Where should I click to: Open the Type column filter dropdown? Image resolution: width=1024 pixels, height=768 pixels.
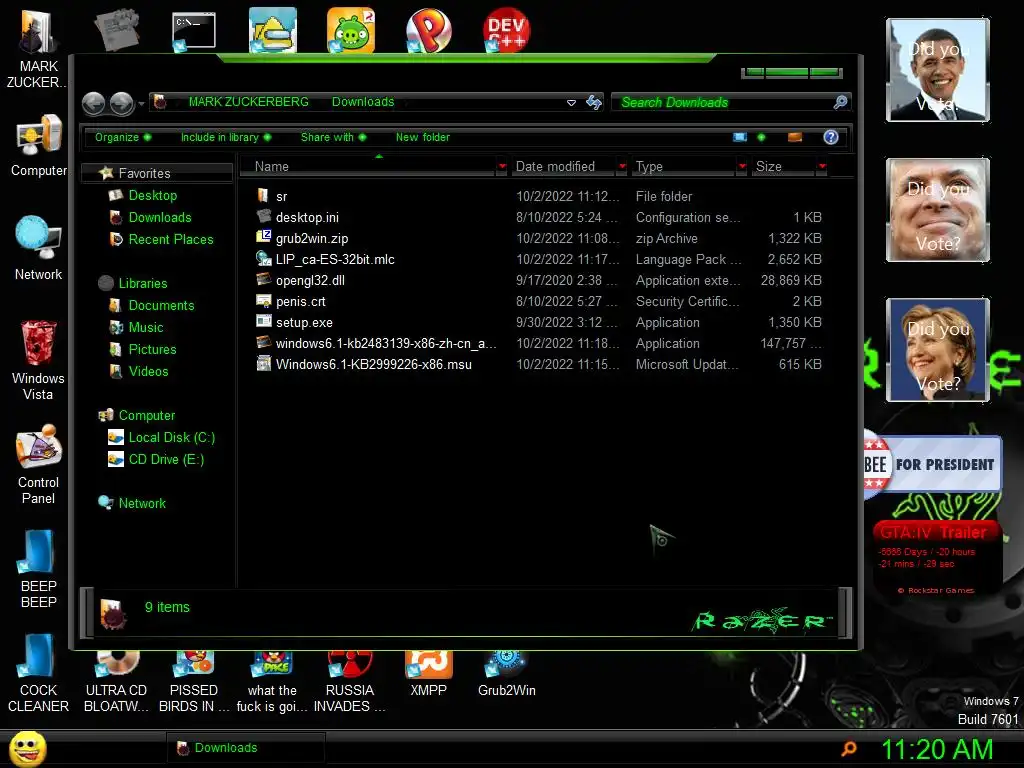tap(742, 167)
